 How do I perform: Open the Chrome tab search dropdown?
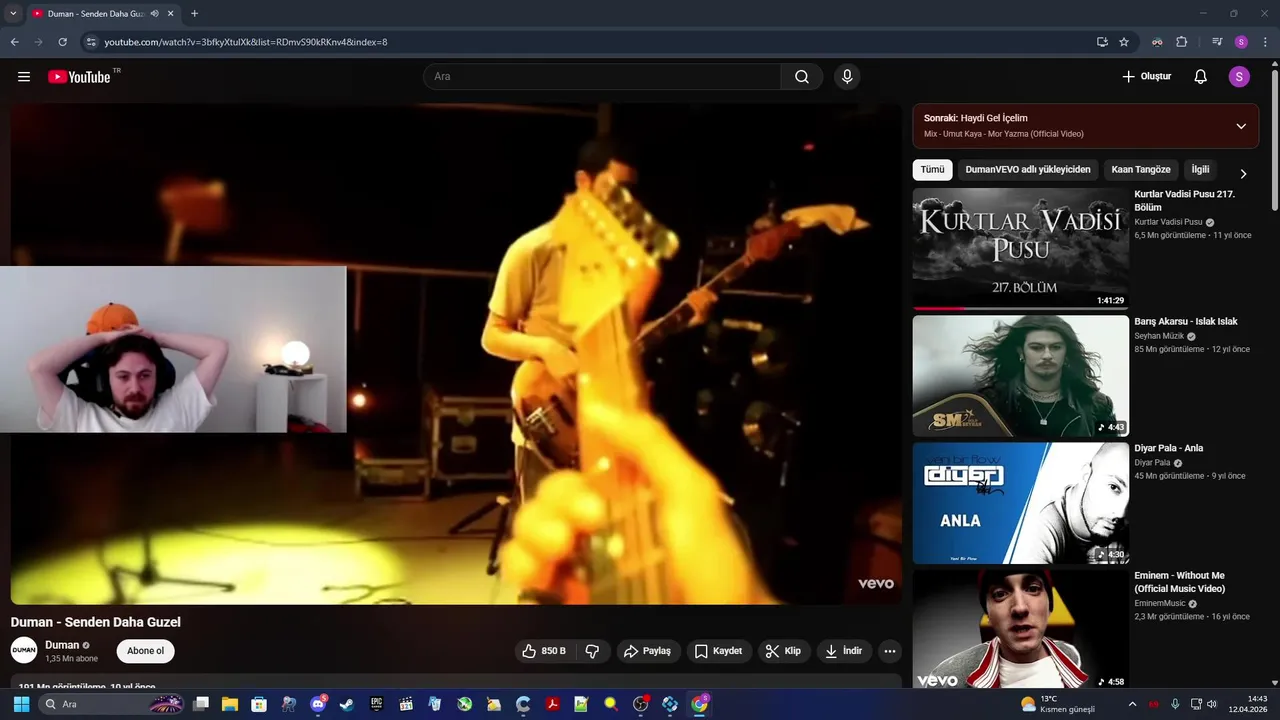(13, 14)
